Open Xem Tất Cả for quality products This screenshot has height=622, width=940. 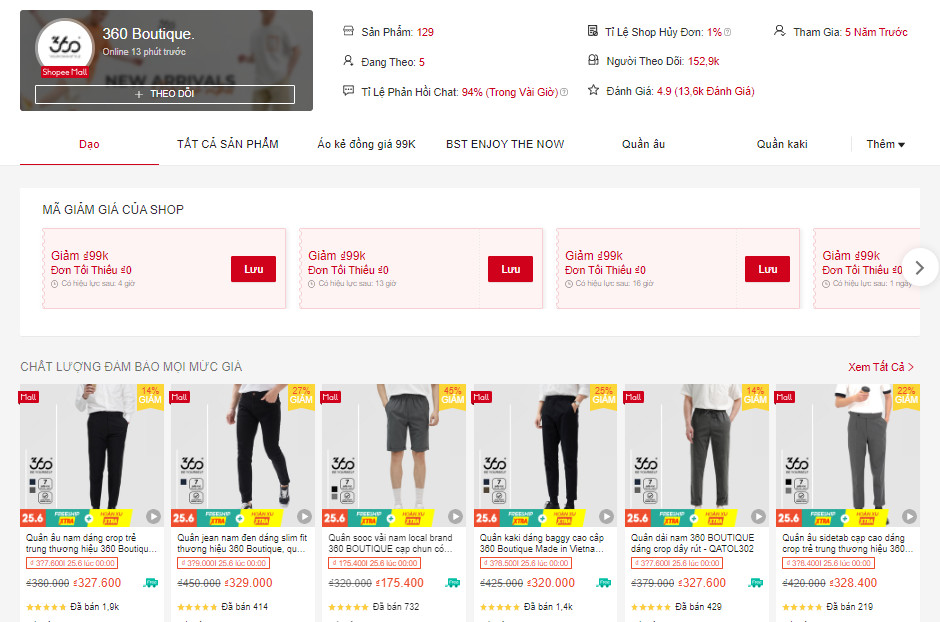pos(881,367)
